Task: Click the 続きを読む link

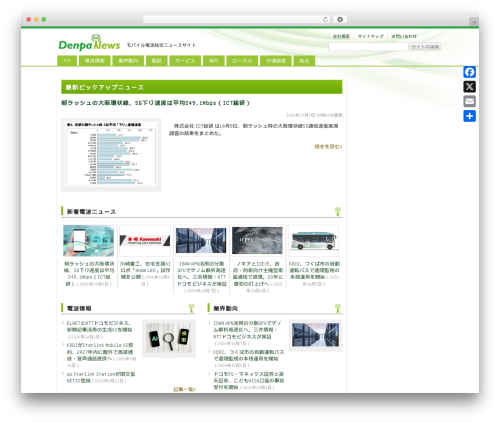Action: coord(328,146)
